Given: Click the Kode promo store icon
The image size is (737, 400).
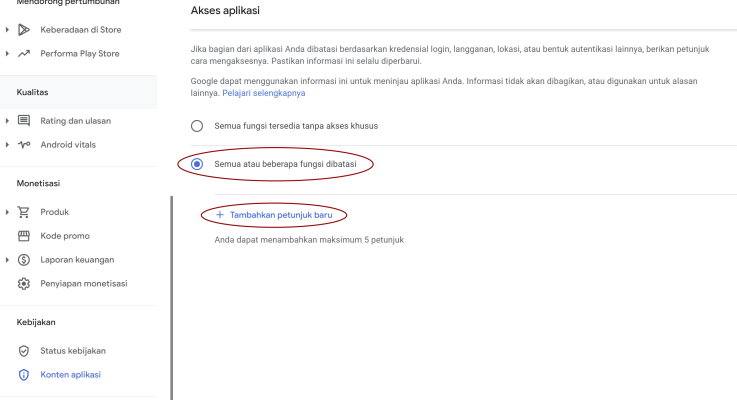Looking at the screenshot, I should pyautogui.click(x=24, y=236).
